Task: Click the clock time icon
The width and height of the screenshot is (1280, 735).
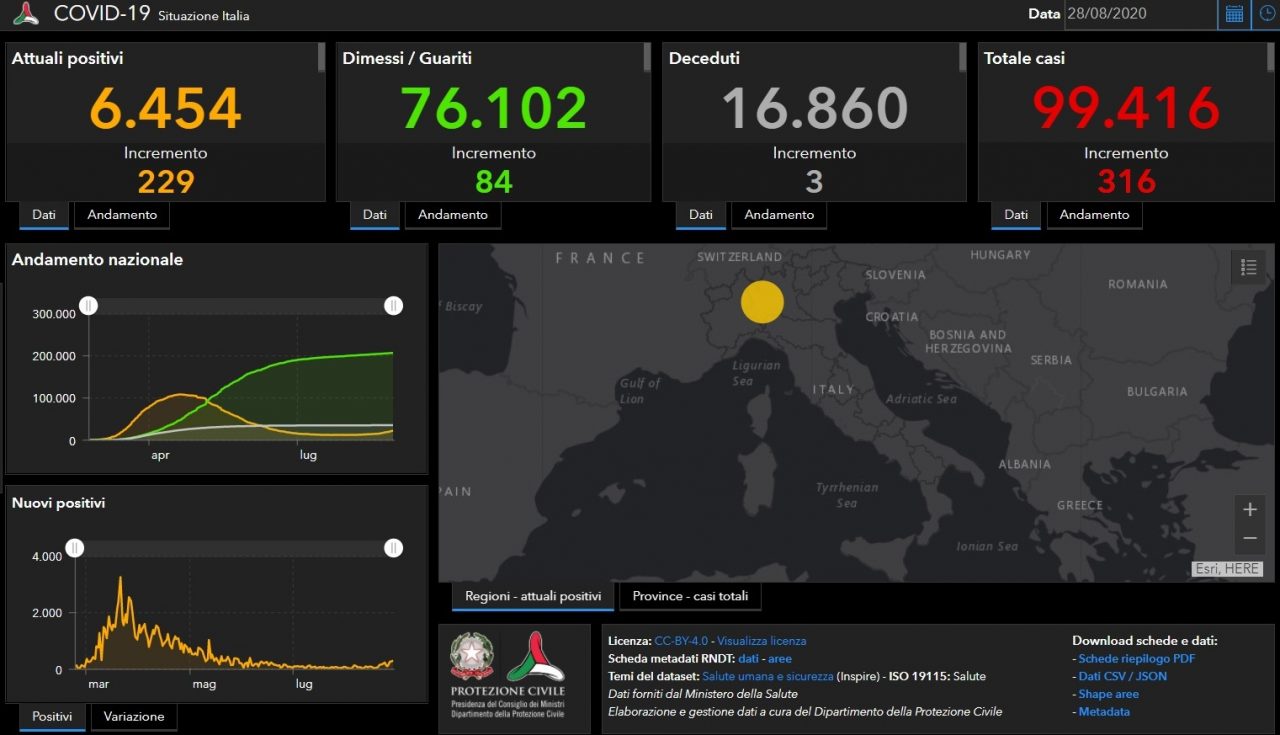Action: coord(1266,14)
